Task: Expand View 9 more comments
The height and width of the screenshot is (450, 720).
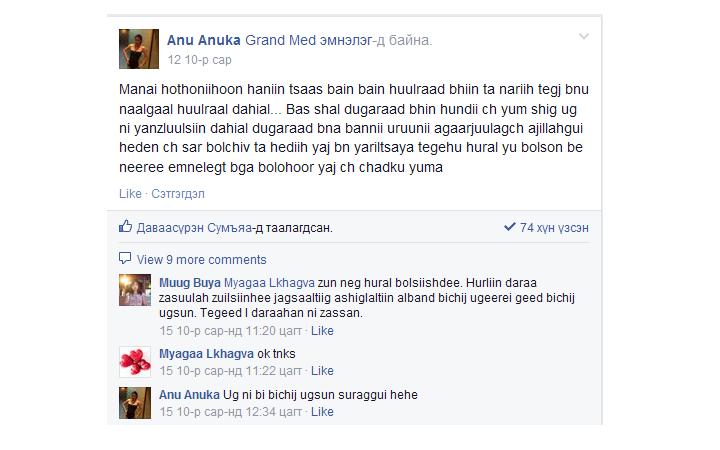Action: [201, 259]
